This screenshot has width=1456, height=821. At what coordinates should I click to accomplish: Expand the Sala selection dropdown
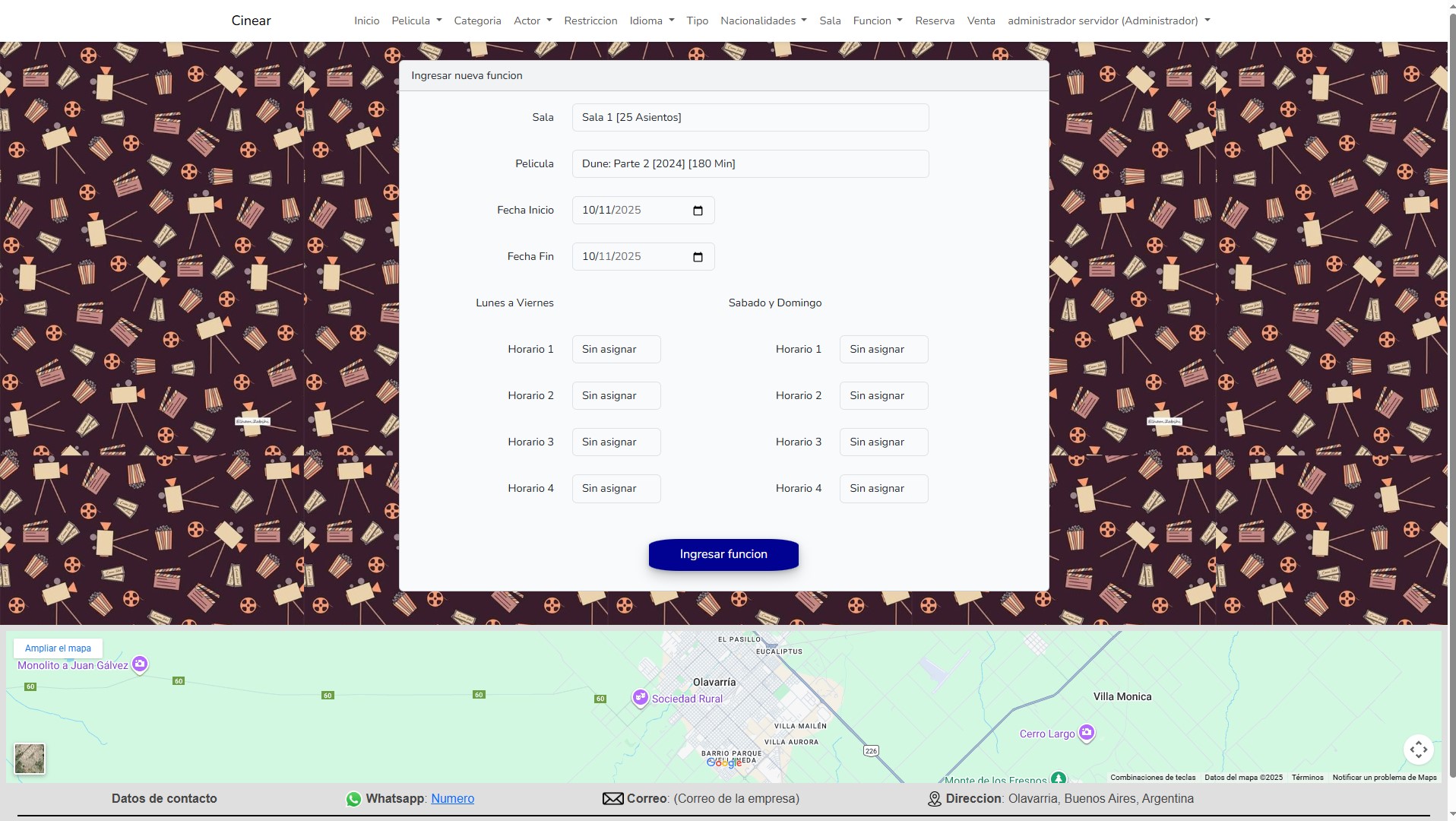(749, 118)
